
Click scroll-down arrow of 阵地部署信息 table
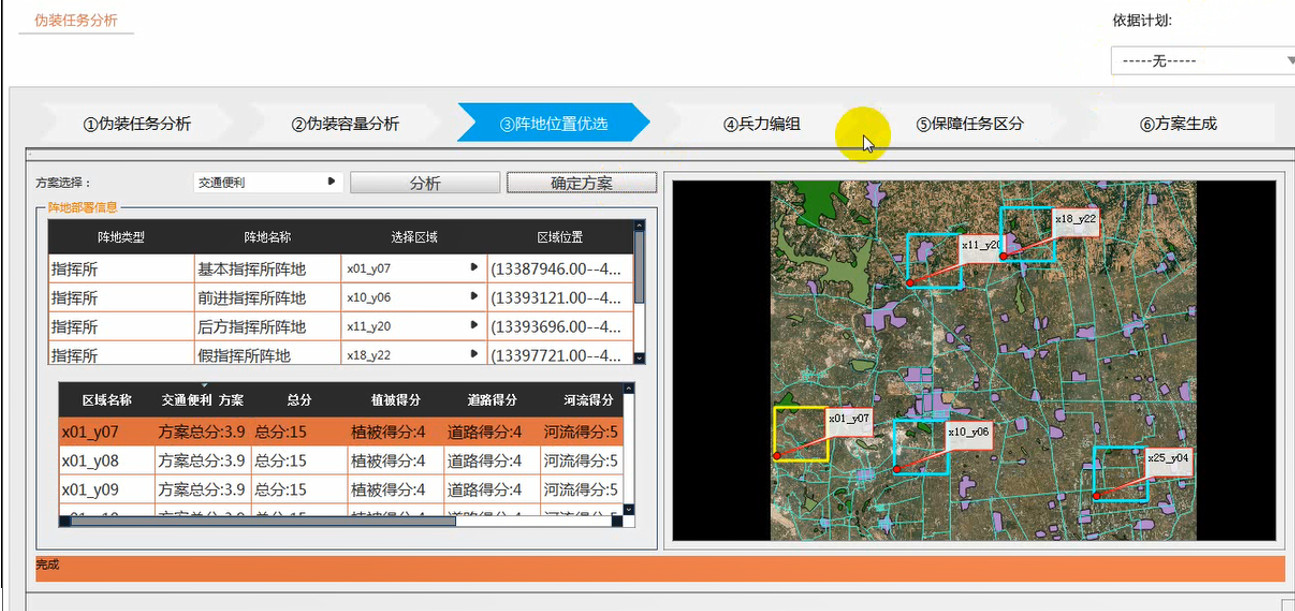click(x=640, y=358)
